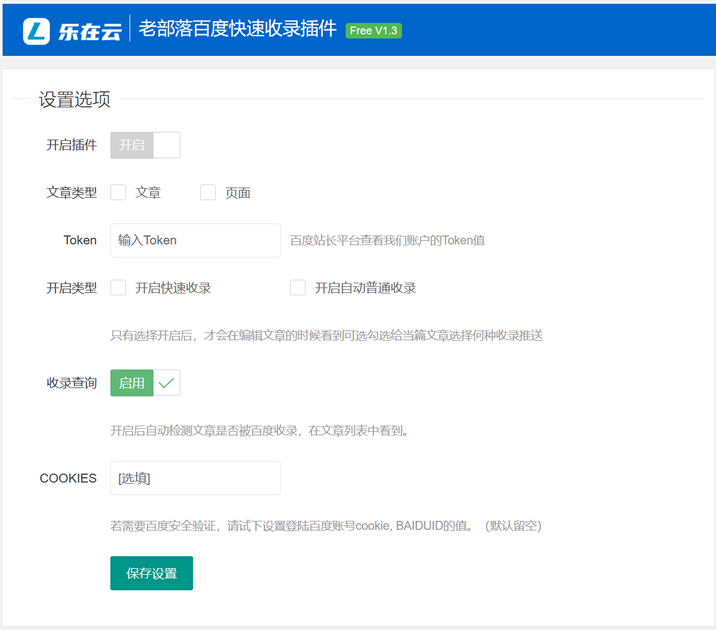Check the 页面 checkbox
This screenshot has width=716, height=630.
coord(208,193)
